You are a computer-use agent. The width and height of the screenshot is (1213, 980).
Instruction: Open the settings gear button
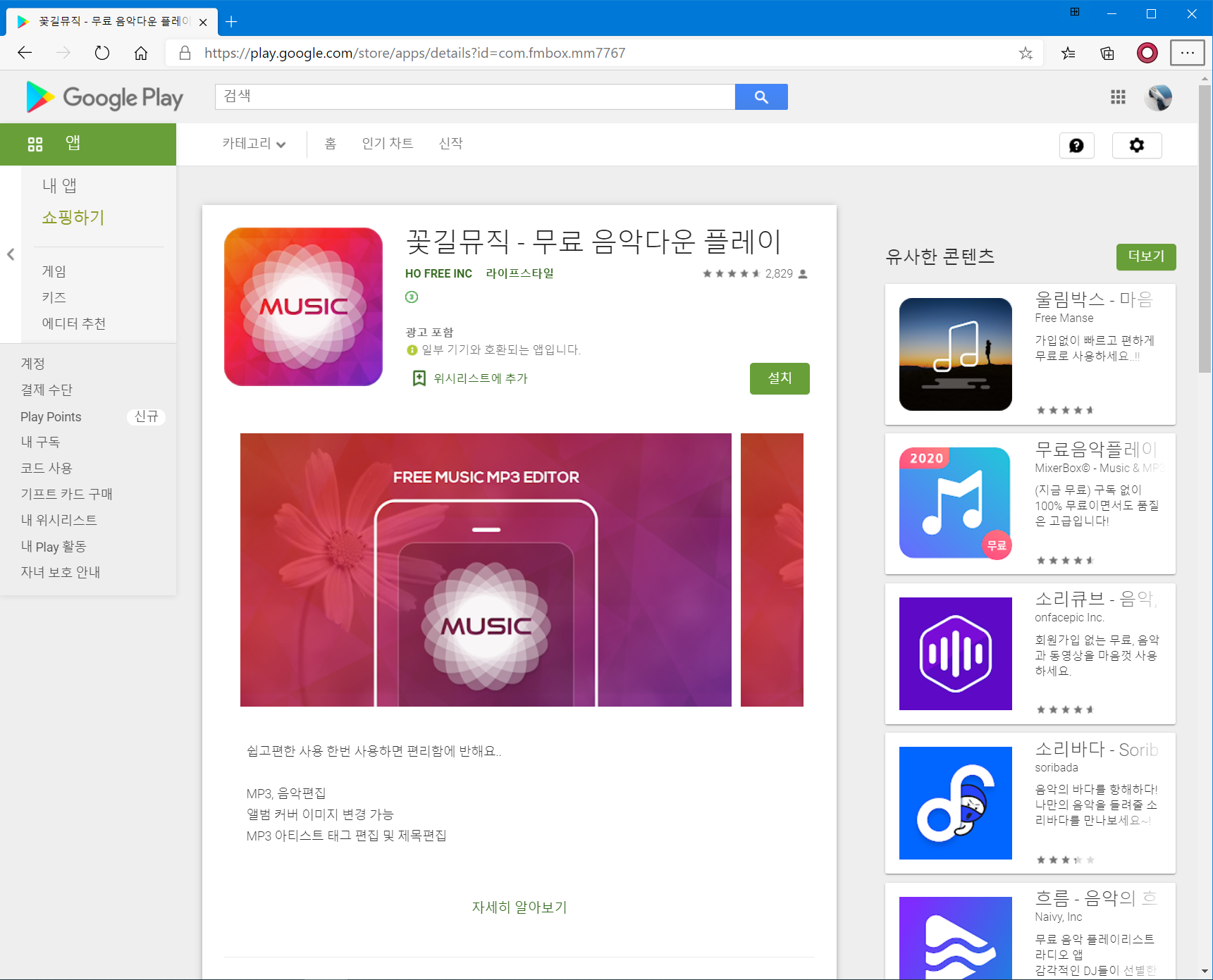pyautogui.click(x=1137, y=145)
